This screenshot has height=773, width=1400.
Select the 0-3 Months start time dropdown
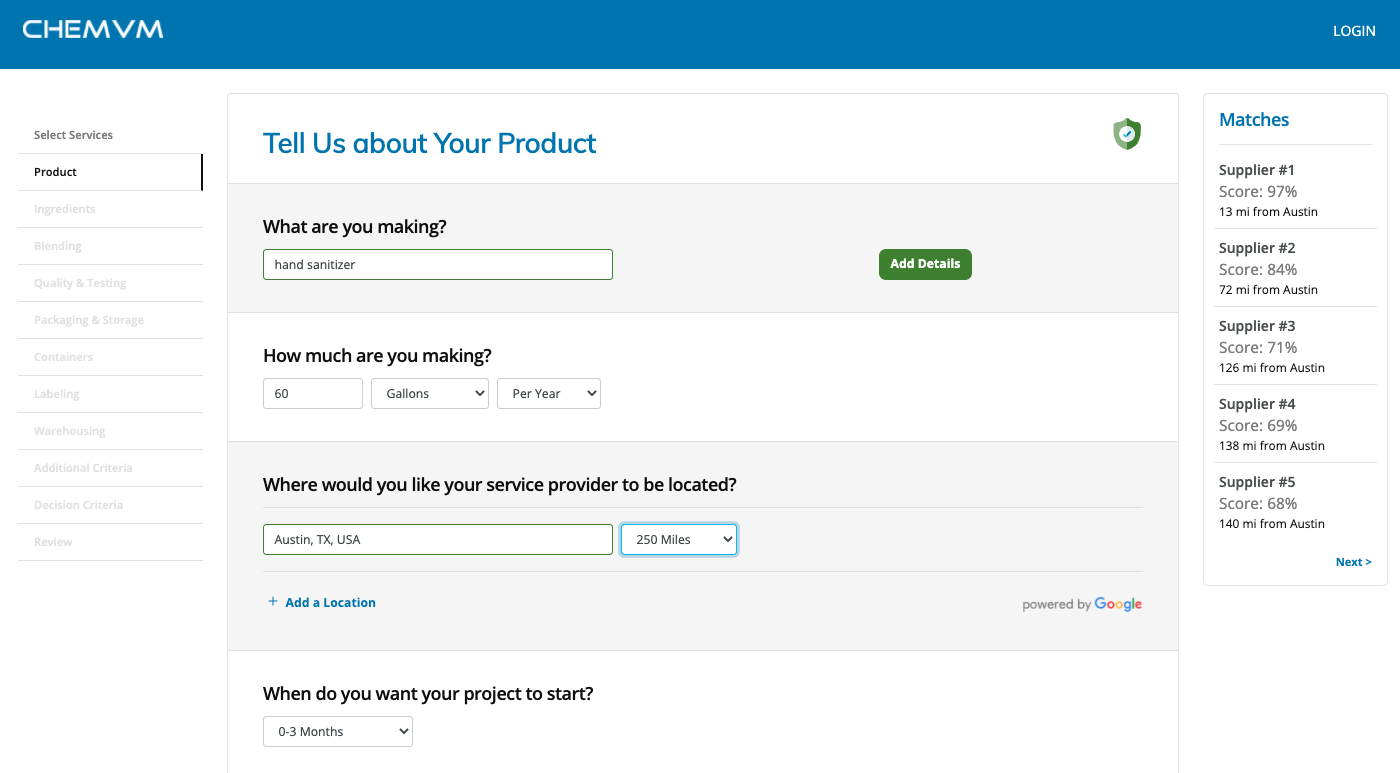point(337,731)
